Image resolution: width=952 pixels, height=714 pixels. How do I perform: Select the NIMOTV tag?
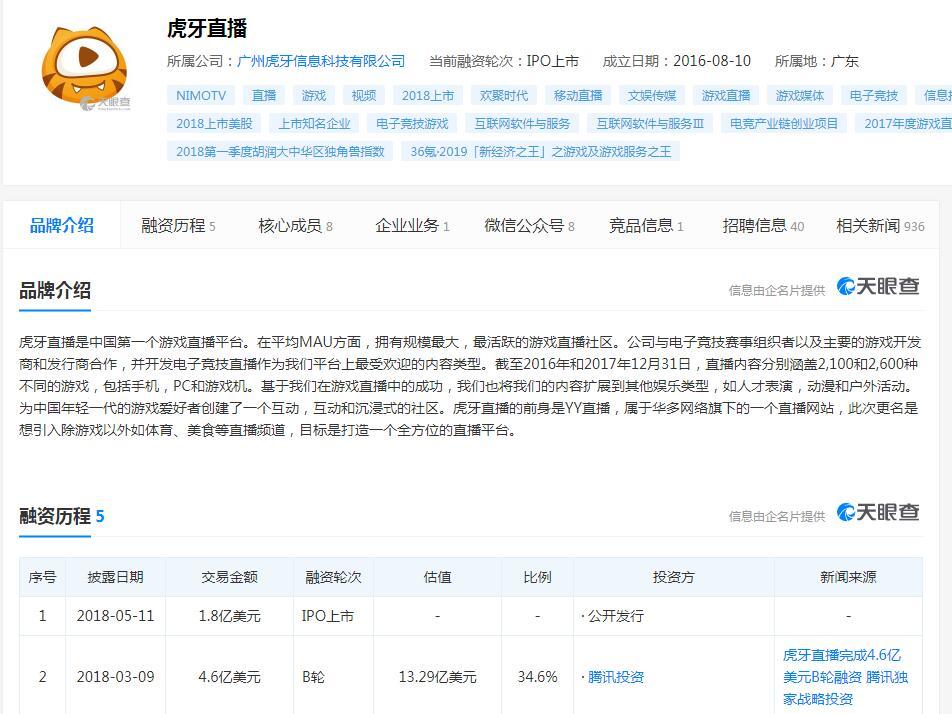tap(201, 95)
